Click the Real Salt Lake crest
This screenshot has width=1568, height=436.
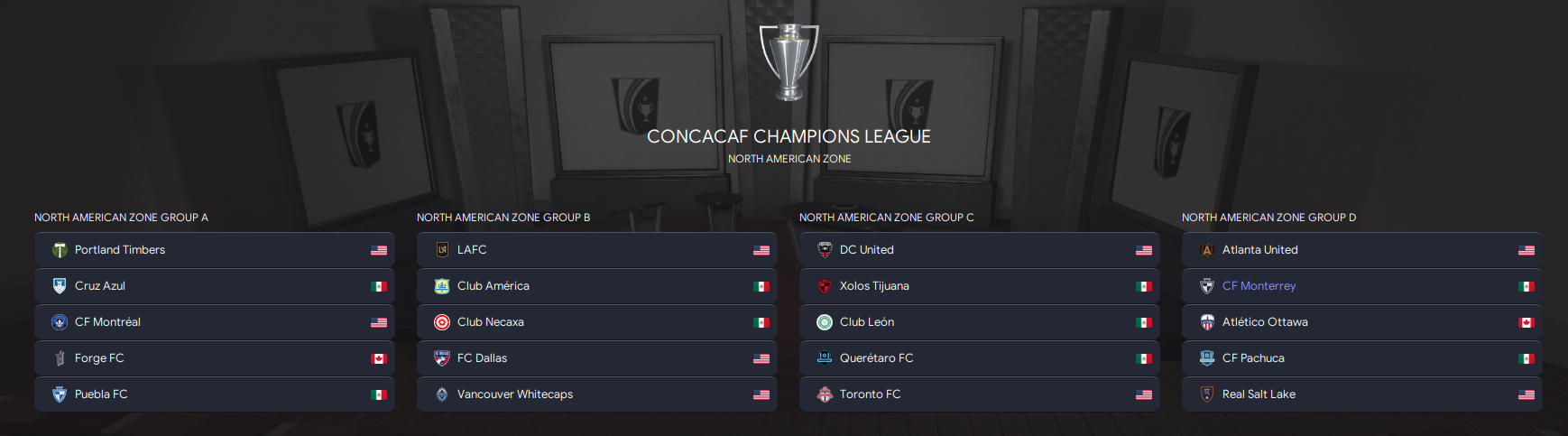click(x=1207, y=394)
